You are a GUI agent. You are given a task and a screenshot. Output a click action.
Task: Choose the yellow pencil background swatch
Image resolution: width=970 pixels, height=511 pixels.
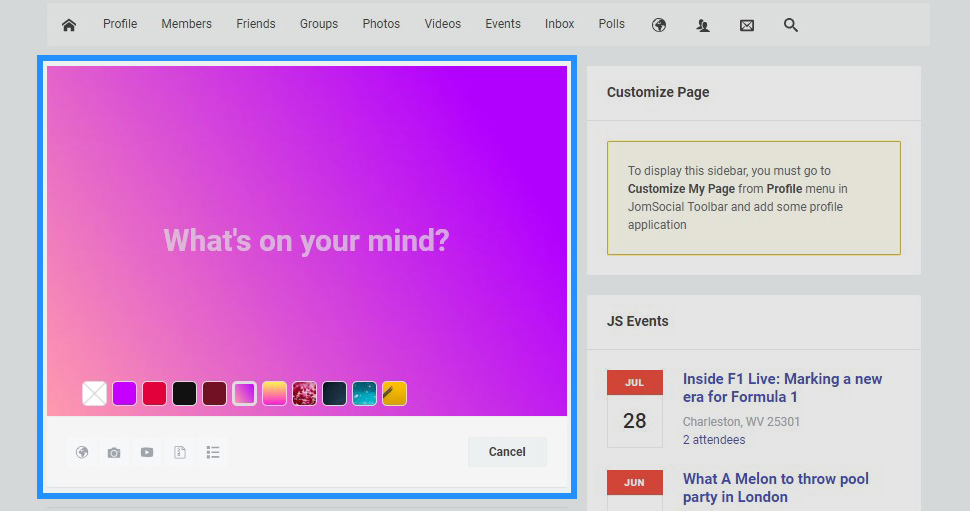click(394, 393)
